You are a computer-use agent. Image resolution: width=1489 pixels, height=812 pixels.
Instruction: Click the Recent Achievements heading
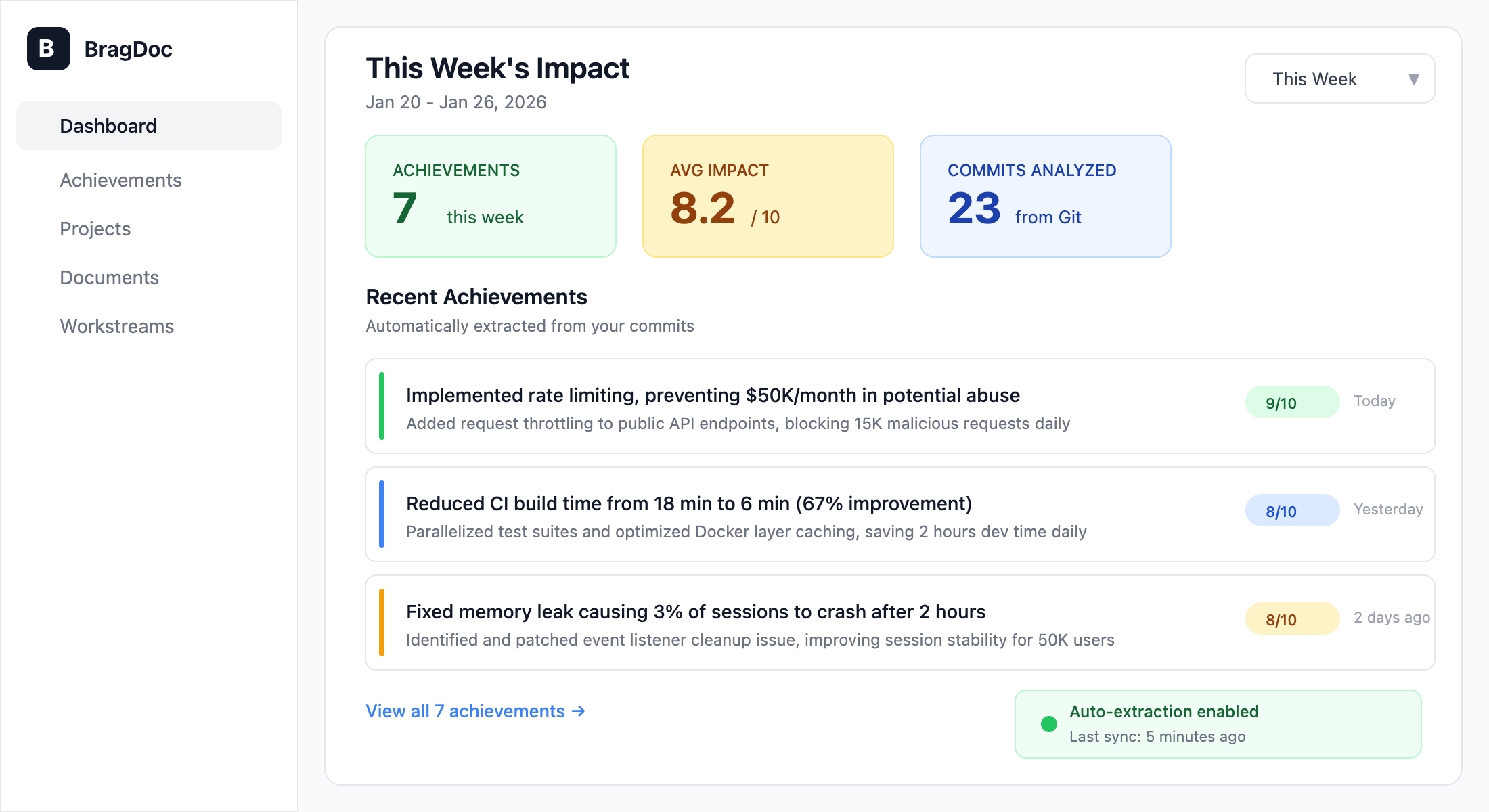coord(476,297)
